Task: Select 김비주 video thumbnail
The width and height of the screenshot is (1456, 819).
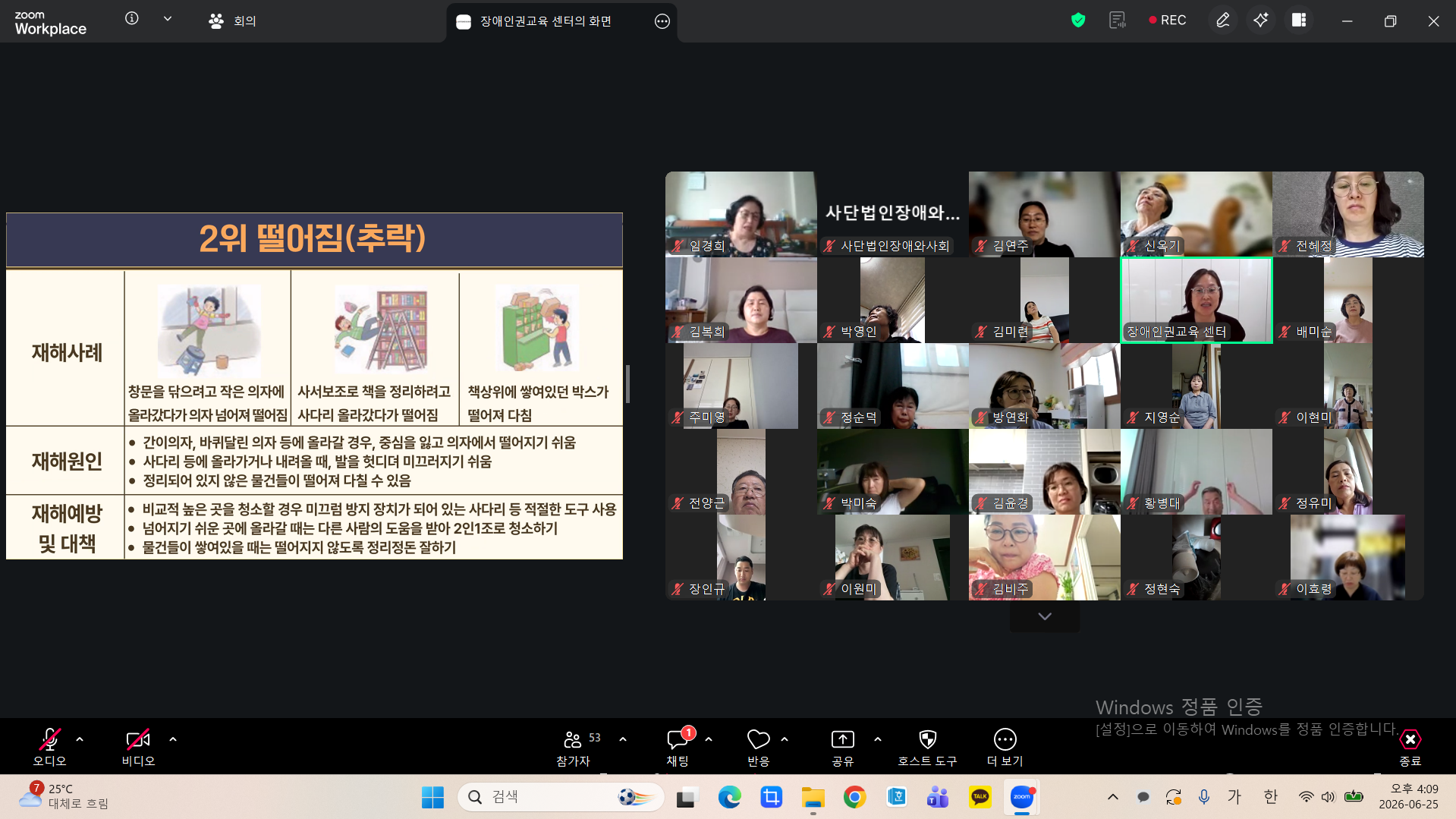Action: [1045, 557]
